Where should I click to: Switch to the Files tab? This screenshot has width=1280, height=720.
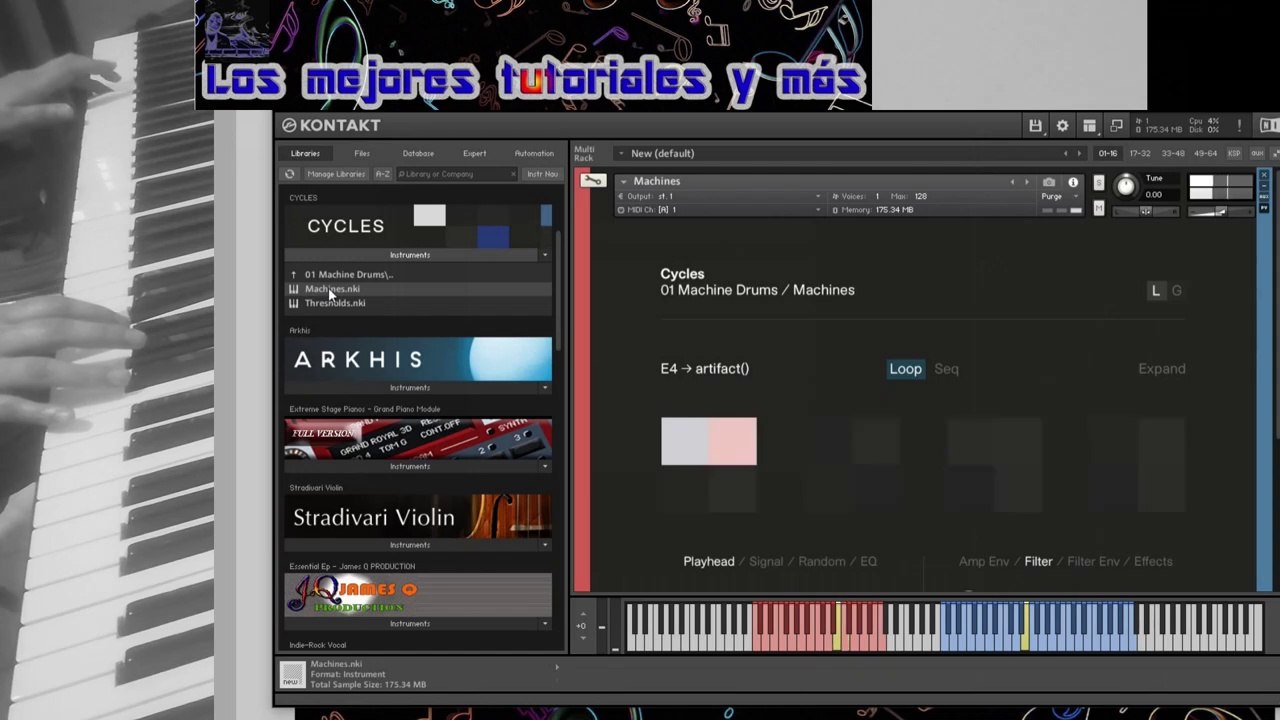click(x=362, y=153)
